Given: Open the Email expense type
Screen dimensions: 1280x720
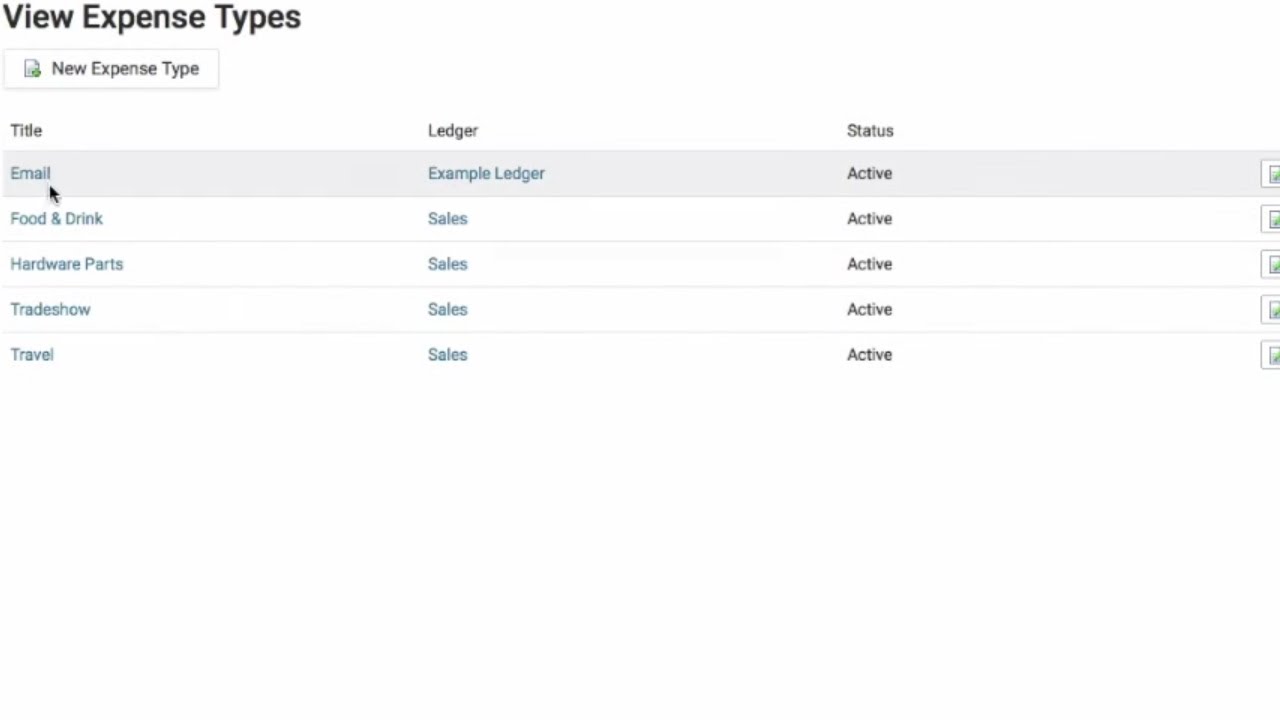Looking at the screenshot, I should tap(30, 173).
